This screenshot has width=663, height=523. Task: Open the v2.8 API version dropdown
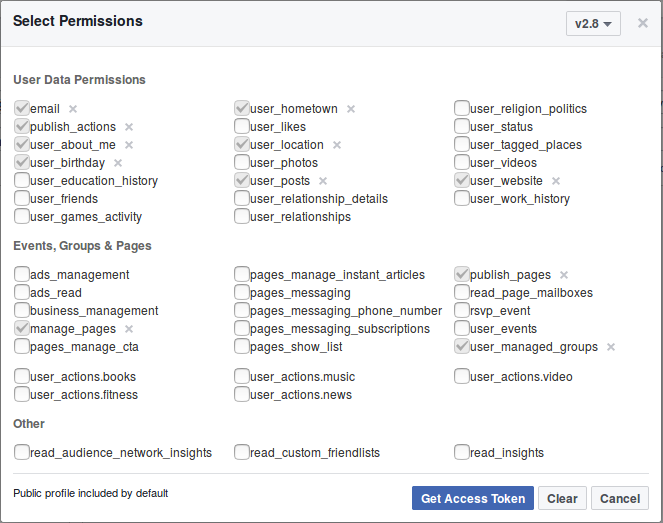tap(593, 23)
